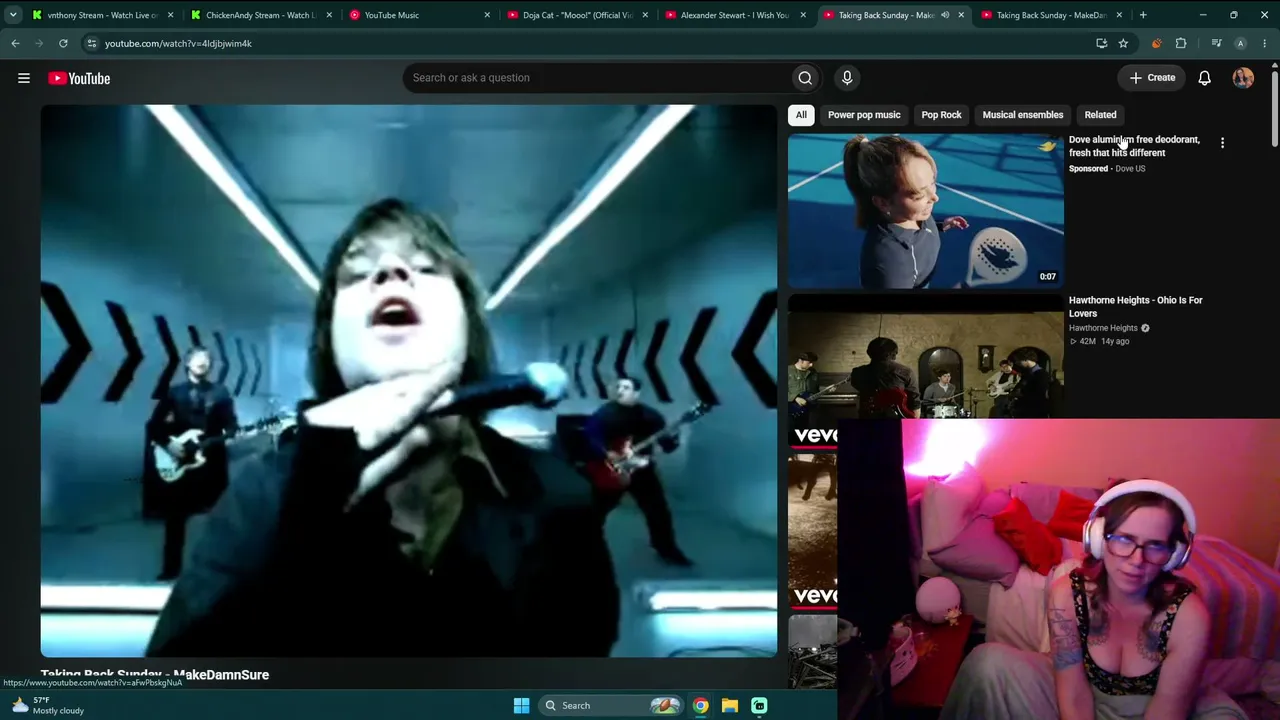
Task: Open the Windows Start menu
Action: pyautogui.click(x=521, y=705)
